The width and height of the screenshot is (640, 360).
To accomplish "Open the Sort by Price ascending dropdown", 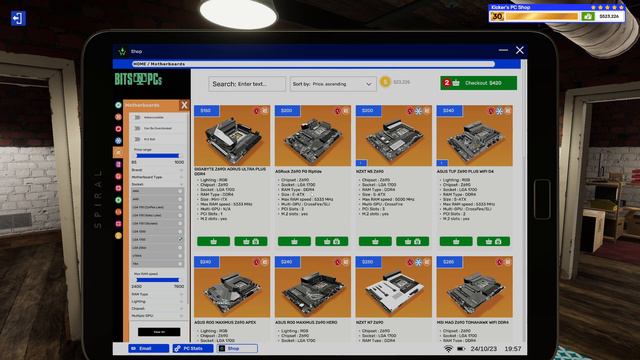I will (x=333, y=84).
